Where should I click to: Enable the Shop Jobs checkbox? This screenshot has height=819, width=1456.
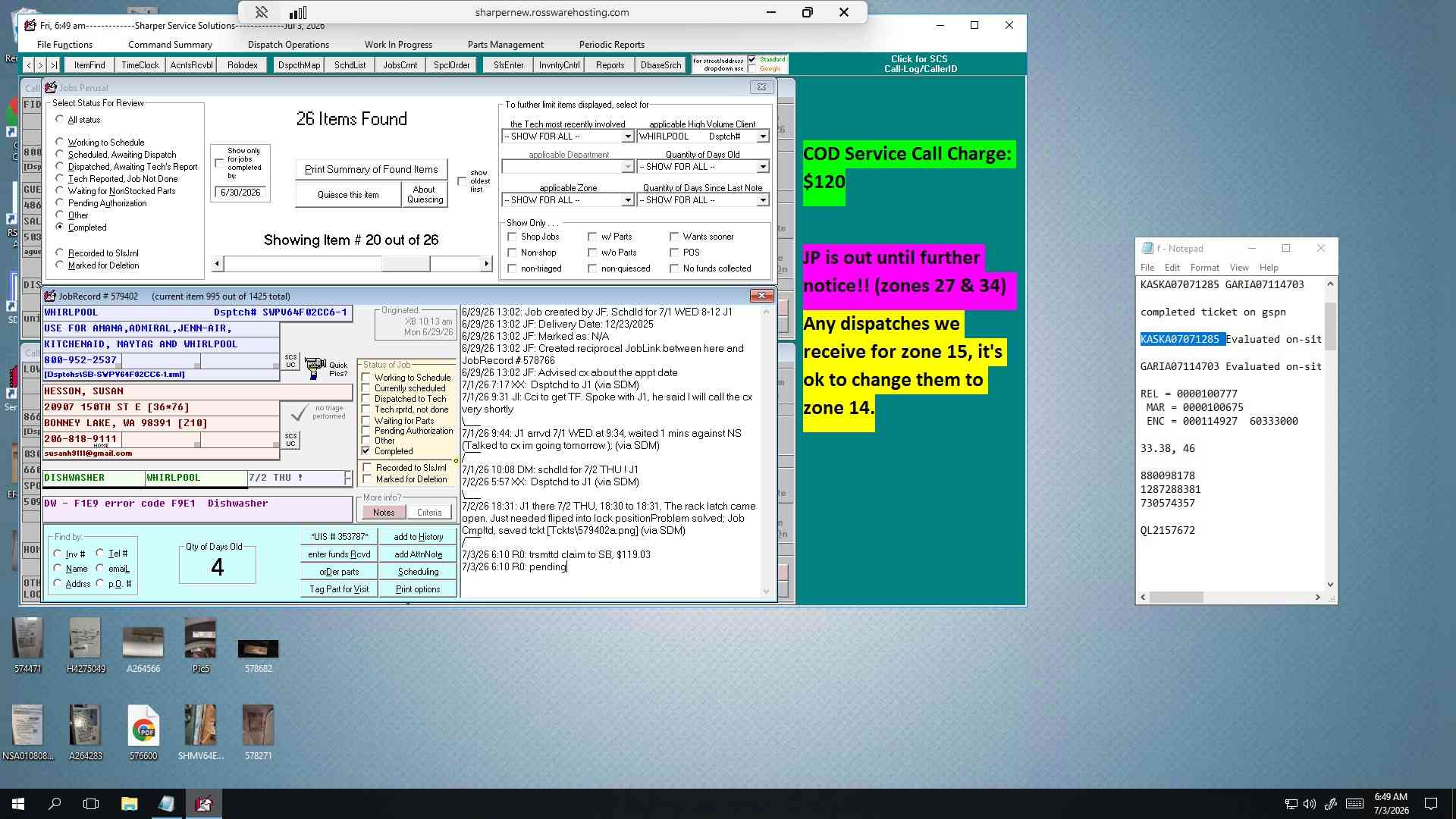512,237
